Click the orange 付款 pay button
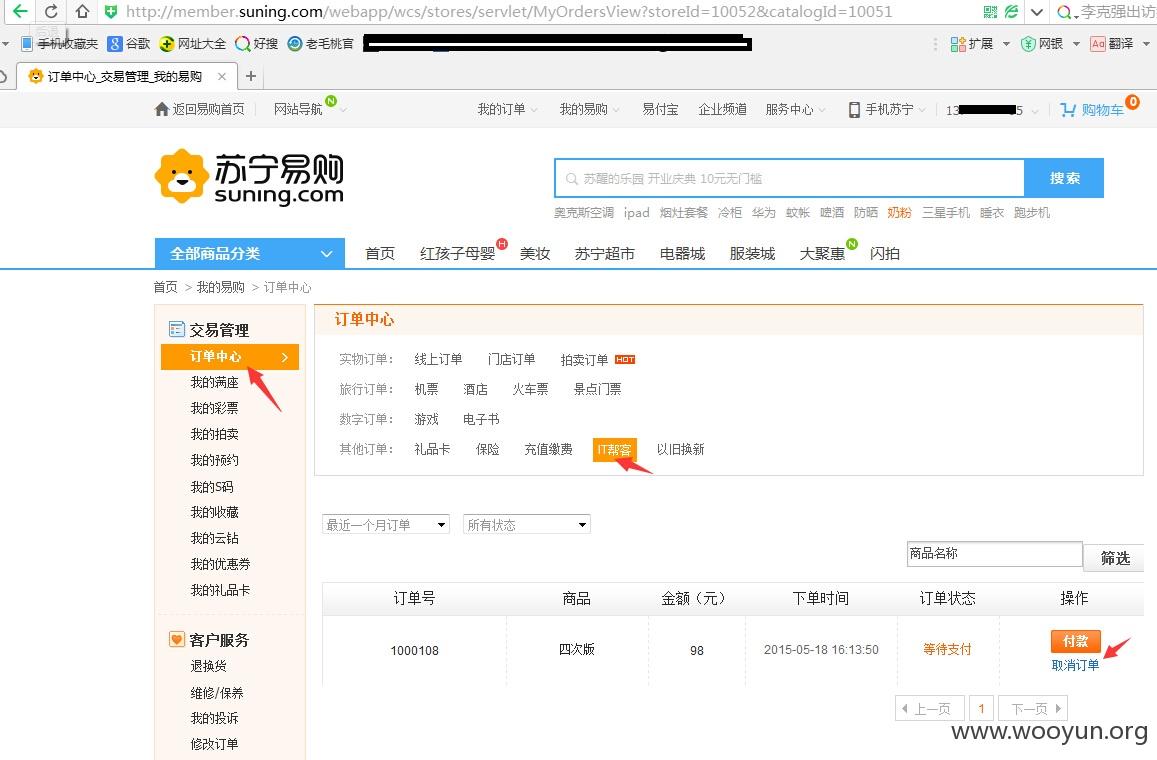This screenshot has width=1157, height=760. click(x=1075, y=640)
